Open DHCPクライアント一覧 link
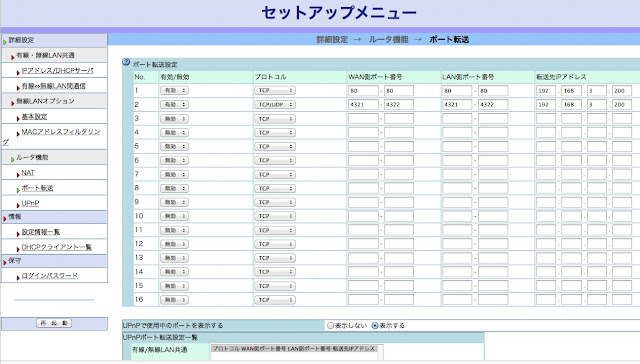This screenshot has height=364, width=640. 56,247
